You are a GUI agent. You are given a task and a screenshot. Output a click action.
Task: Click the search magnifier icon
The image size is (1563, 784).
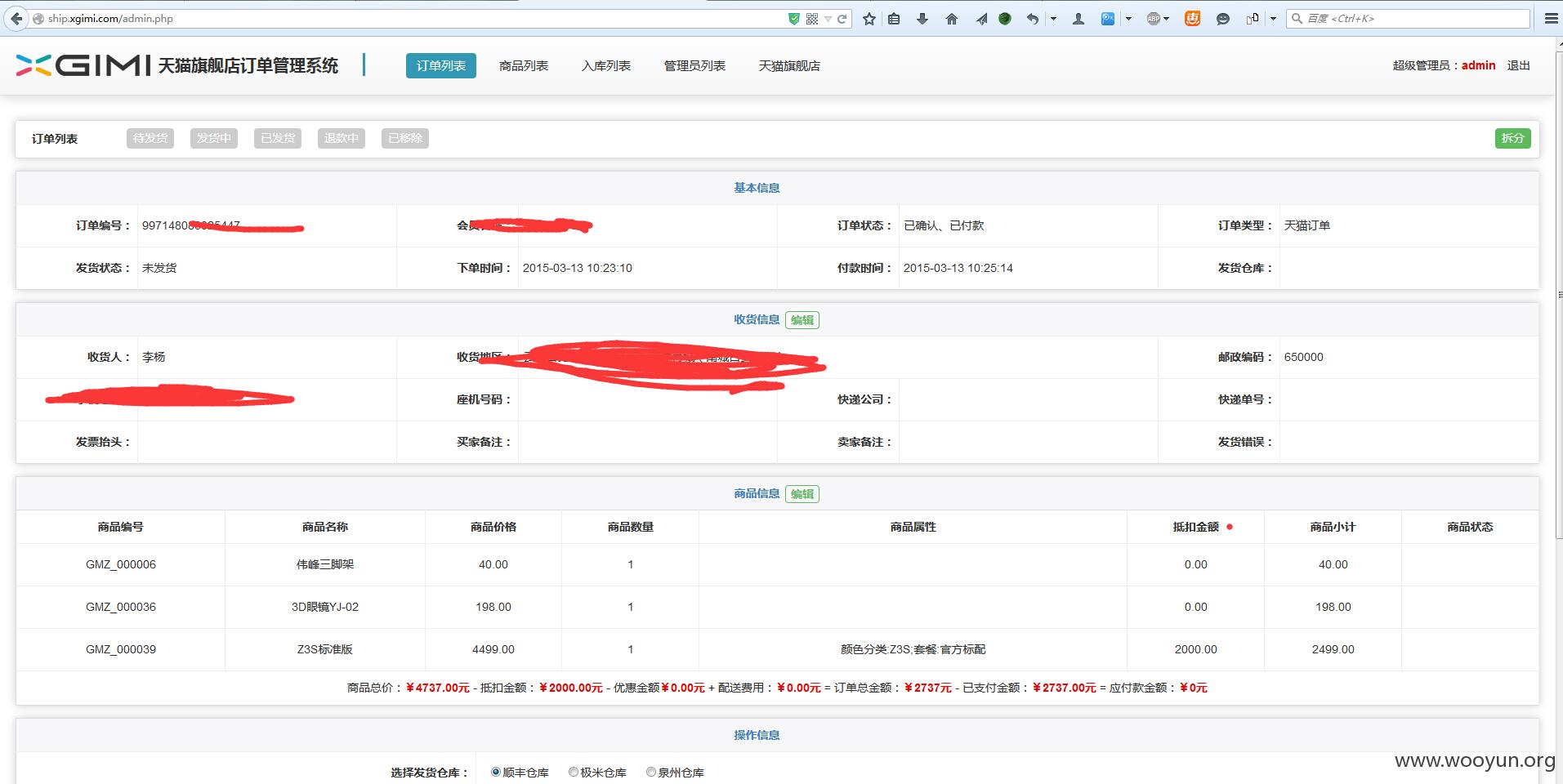click(1297, 19)
